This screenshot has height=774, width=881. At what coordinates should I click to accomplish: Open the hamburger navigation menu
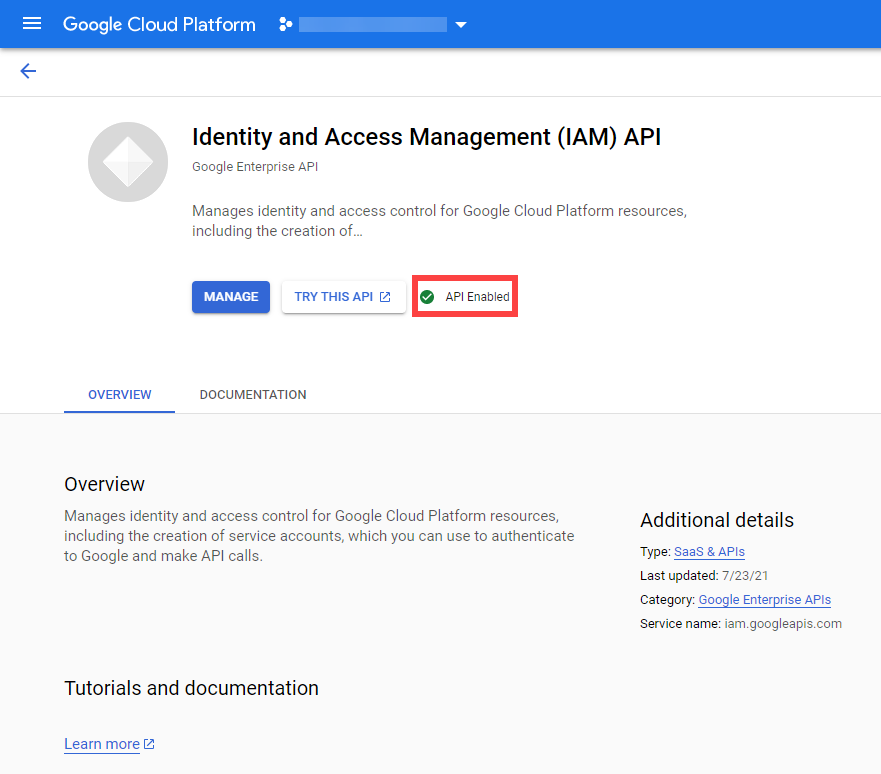tap(32, 24)
